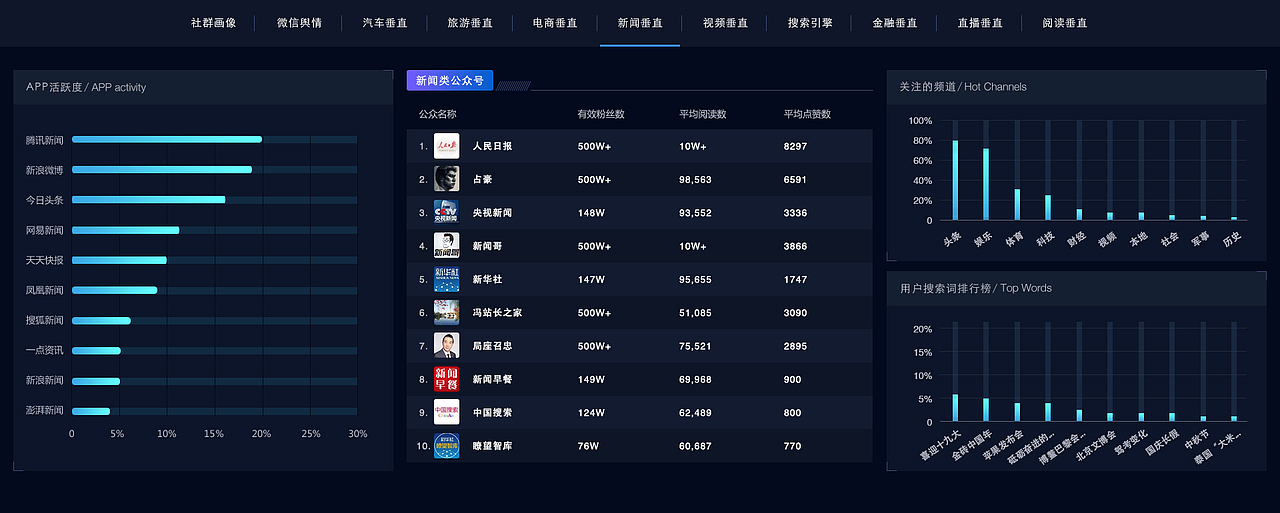Image resolution: width=1280 pixels, height=513 pixels.
Task: Switch to the 微信舆情 tab
Action: 299,23
